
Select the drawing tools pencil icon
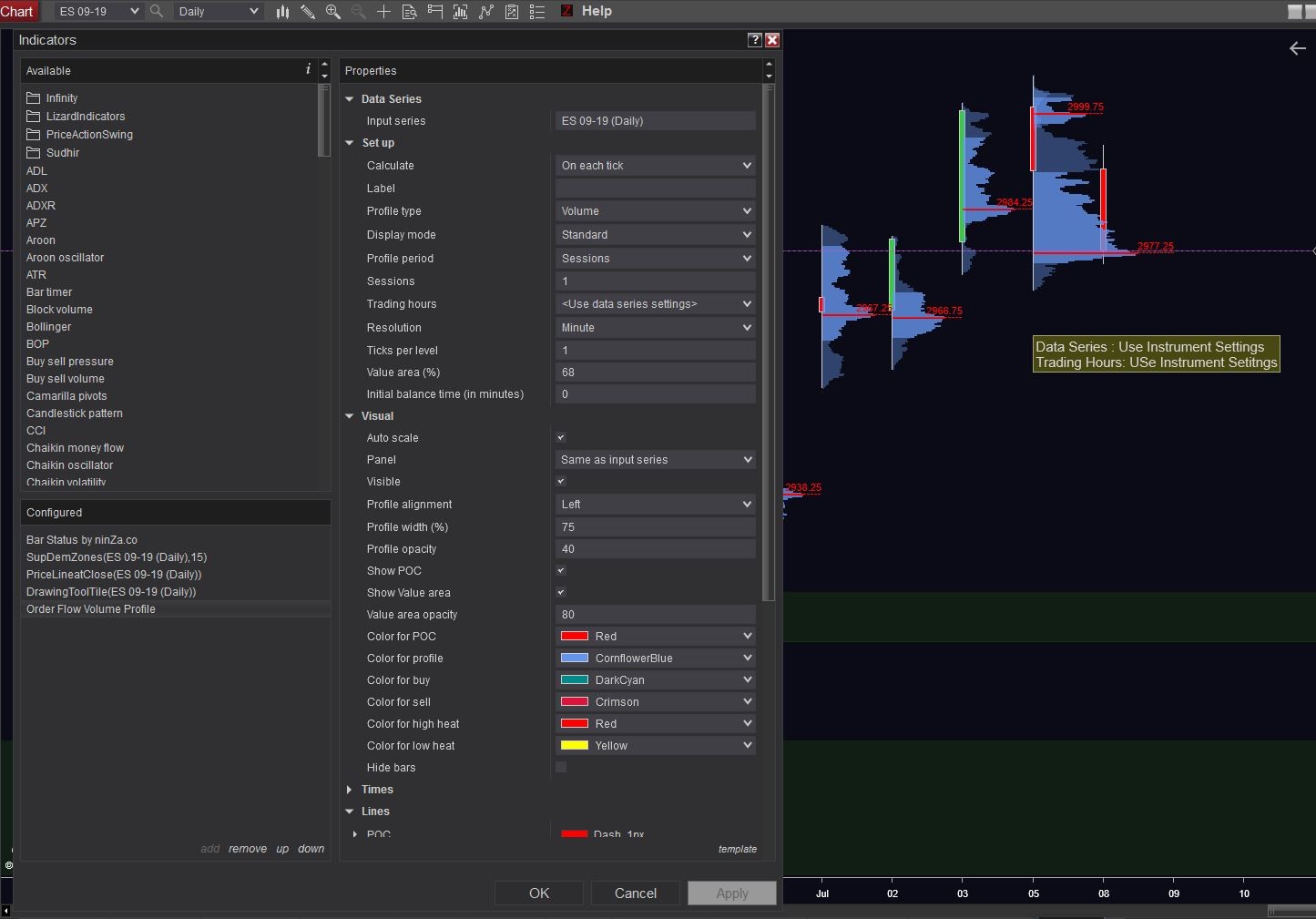308,11
